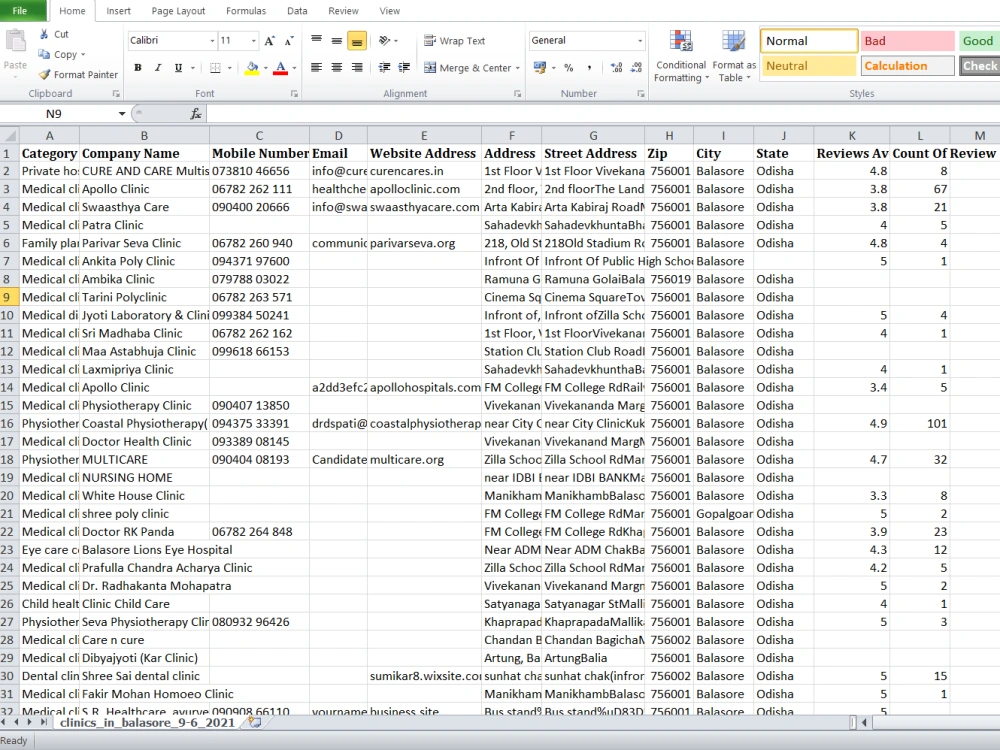The width and height of the screenshot is (1000, 750).
Task: Switch to the Formulas tab
Action: click(x=246, y=11)
